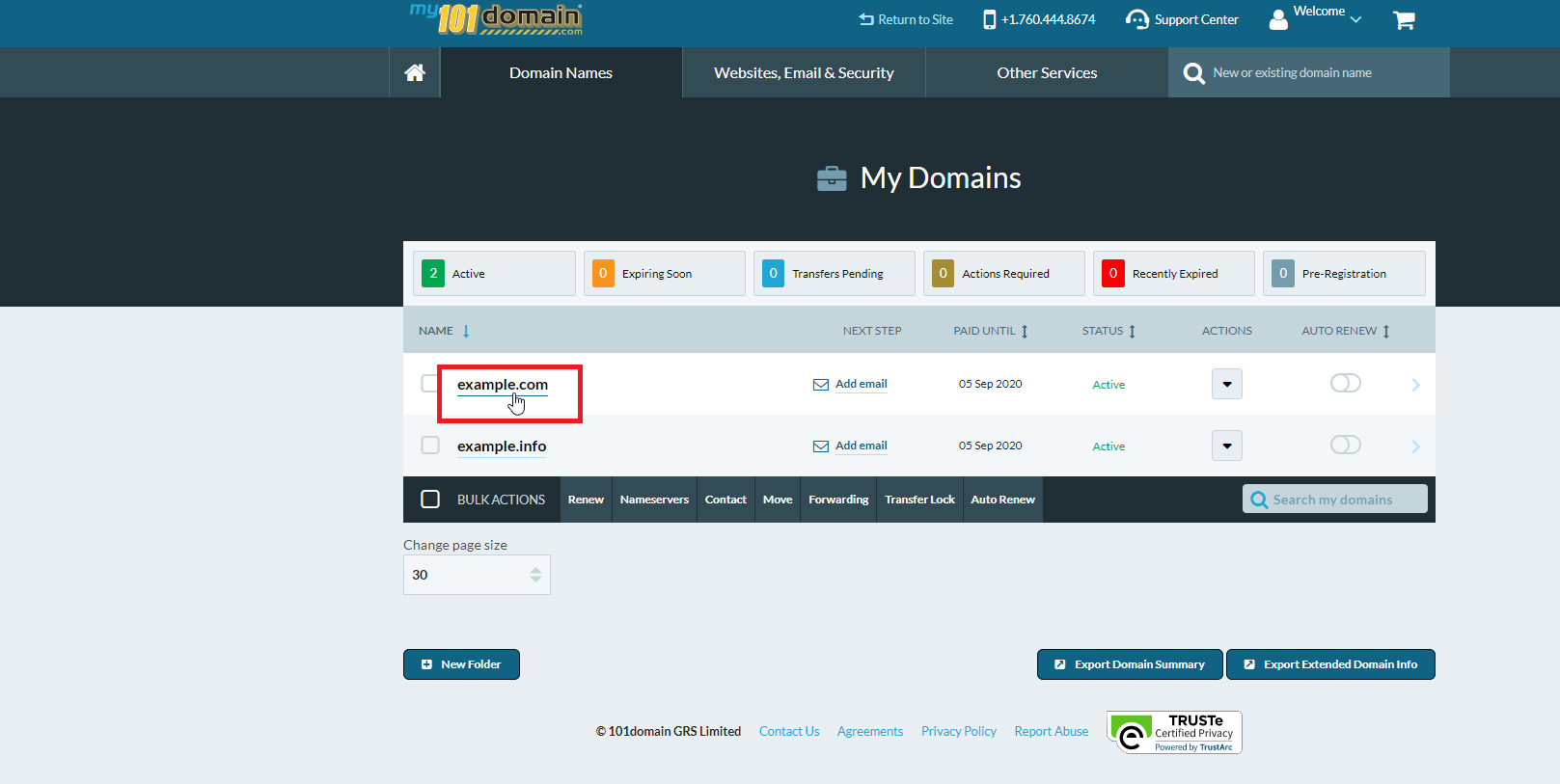Viewport: 1560px width, 784px height.
Task: Open actions dropdown for example.com
Action: coord(1226,384)
